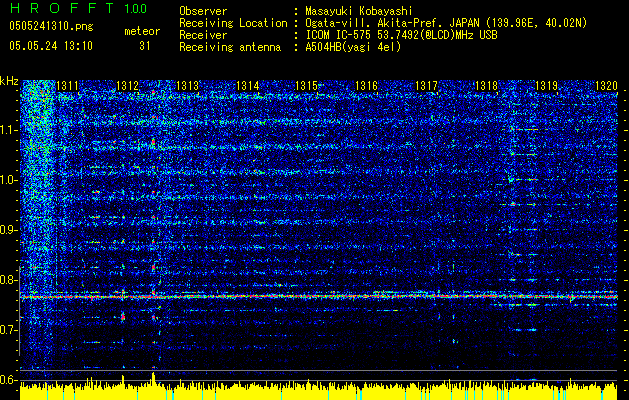
Task: Click the 1313 time marker
Action: (187, 86)
